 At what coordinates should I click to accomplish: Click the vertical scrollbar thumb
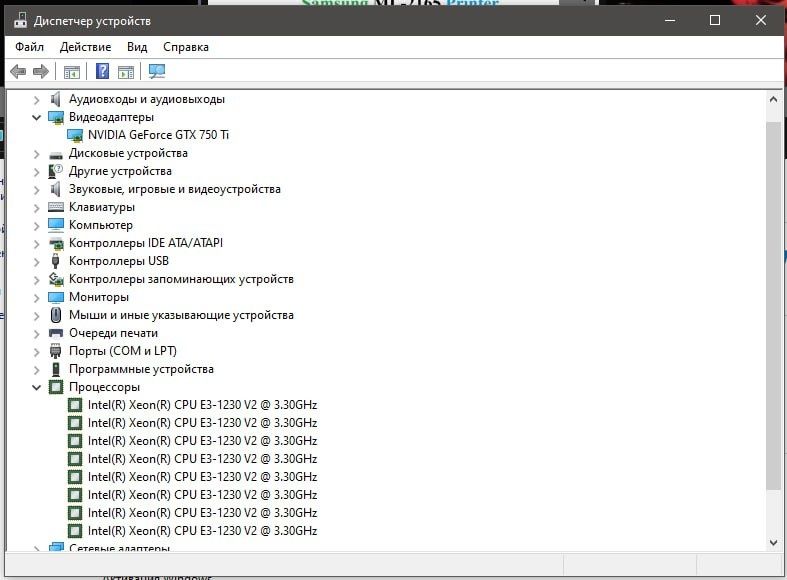point(773,306)
